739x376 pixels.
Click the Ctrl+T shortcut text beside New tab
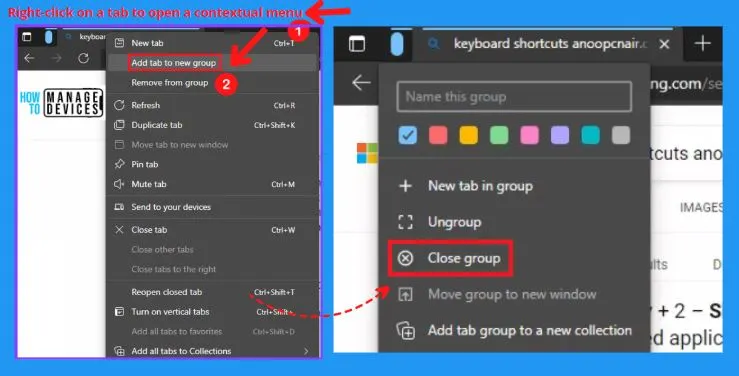click(284, 43)
